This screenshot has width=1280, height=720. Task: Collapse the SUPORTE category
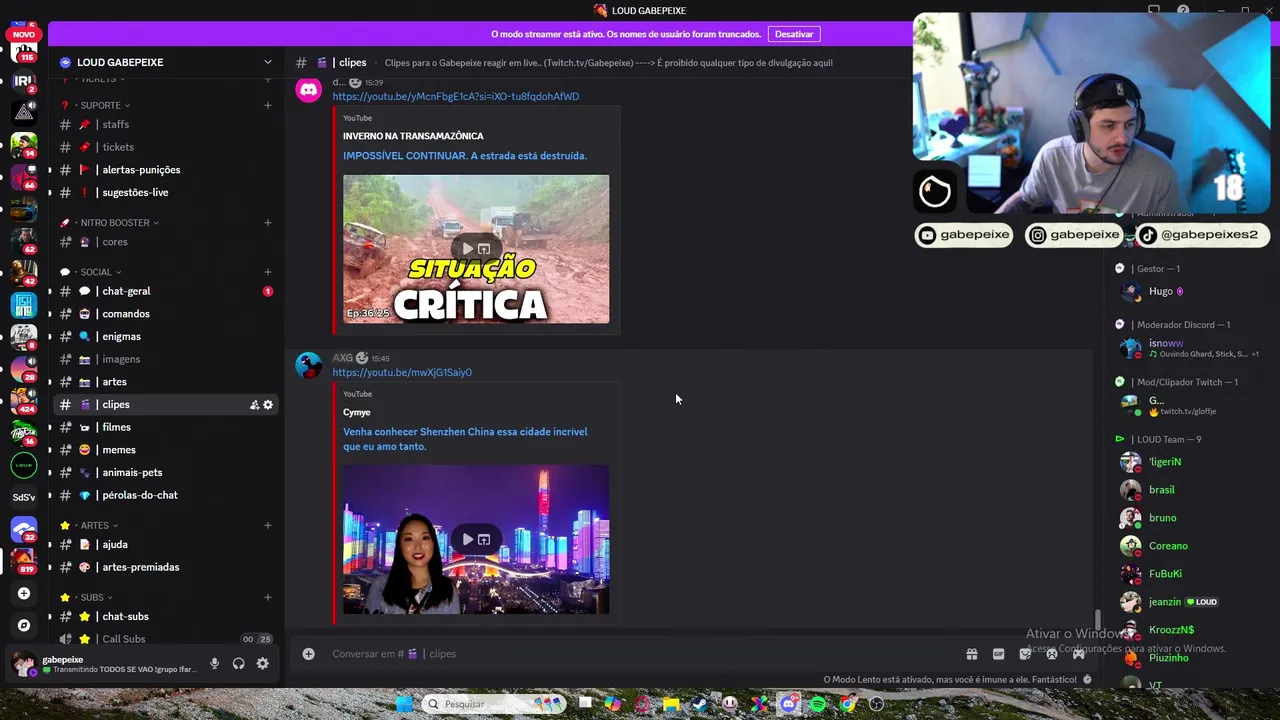point(104,105)
